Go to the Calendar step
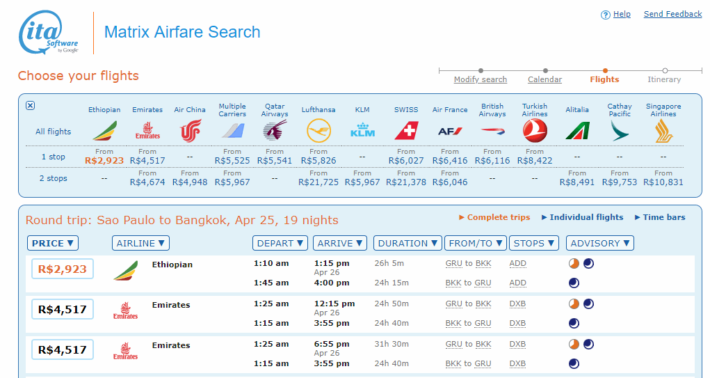Screen dimensions: 710x378 tap(545, 79)
